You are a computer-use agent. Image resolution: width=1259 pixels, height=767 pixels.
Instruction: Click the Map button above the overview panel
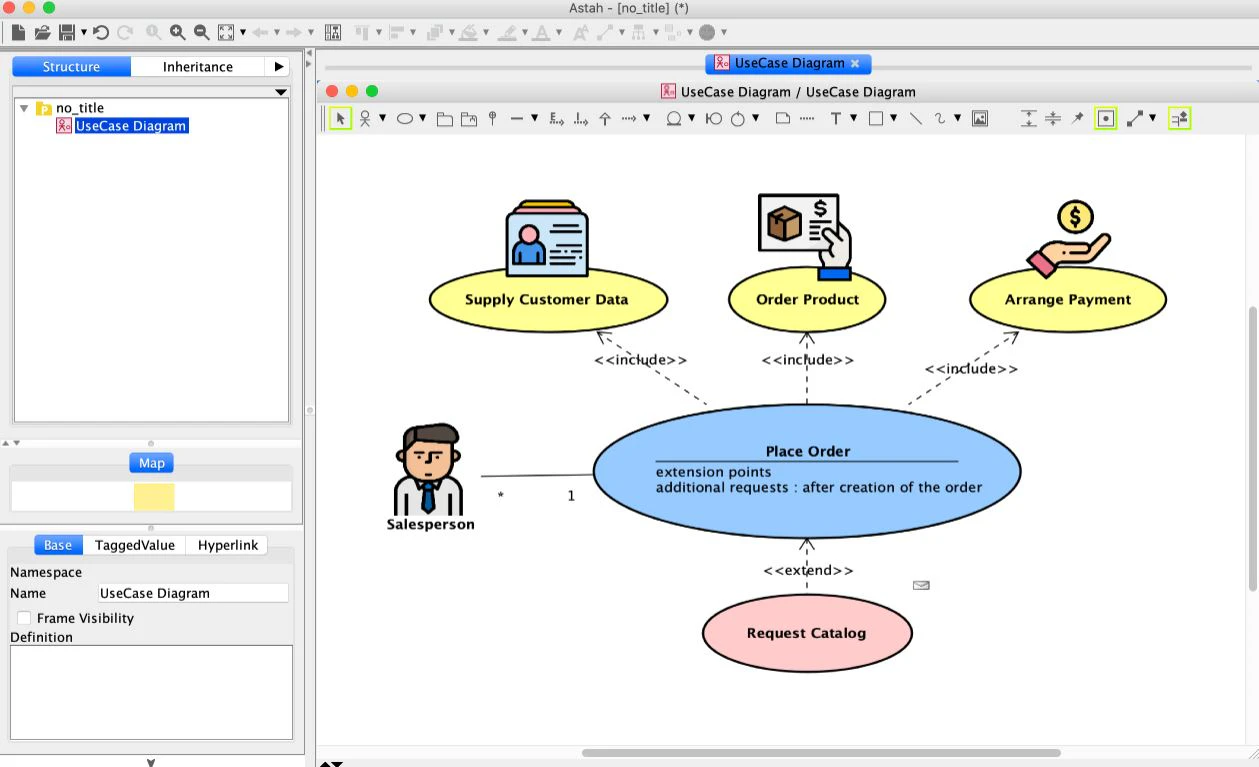point(151,462)
